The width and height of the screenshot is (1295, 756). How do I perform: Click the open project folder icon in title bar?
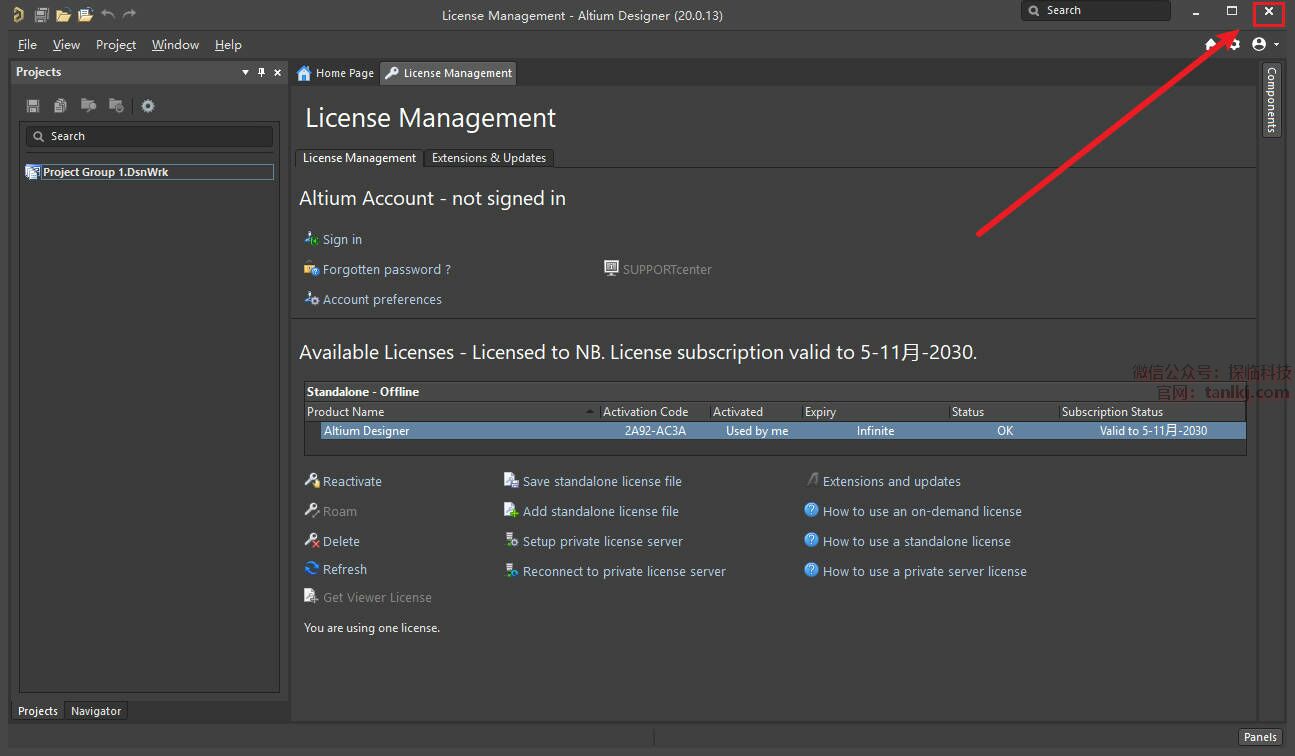click(x=85, y=14)
